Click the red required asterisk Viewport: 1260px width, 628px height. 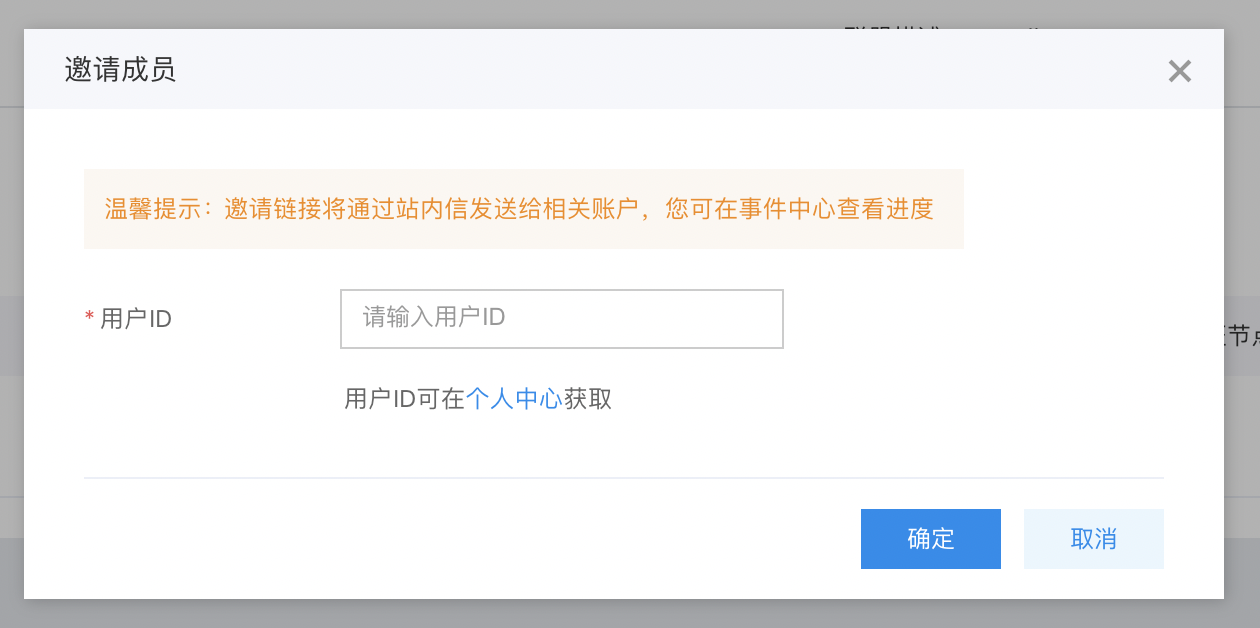tap(90, 318)
